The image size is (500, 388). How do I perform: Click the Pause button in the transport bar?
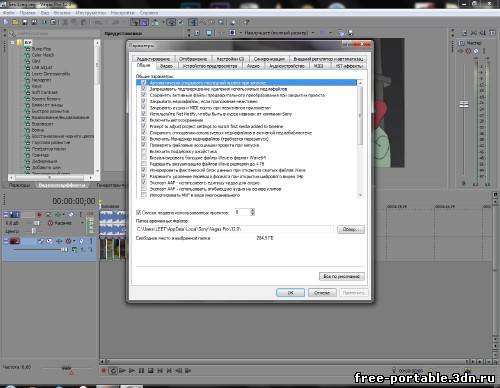(141, 371)
